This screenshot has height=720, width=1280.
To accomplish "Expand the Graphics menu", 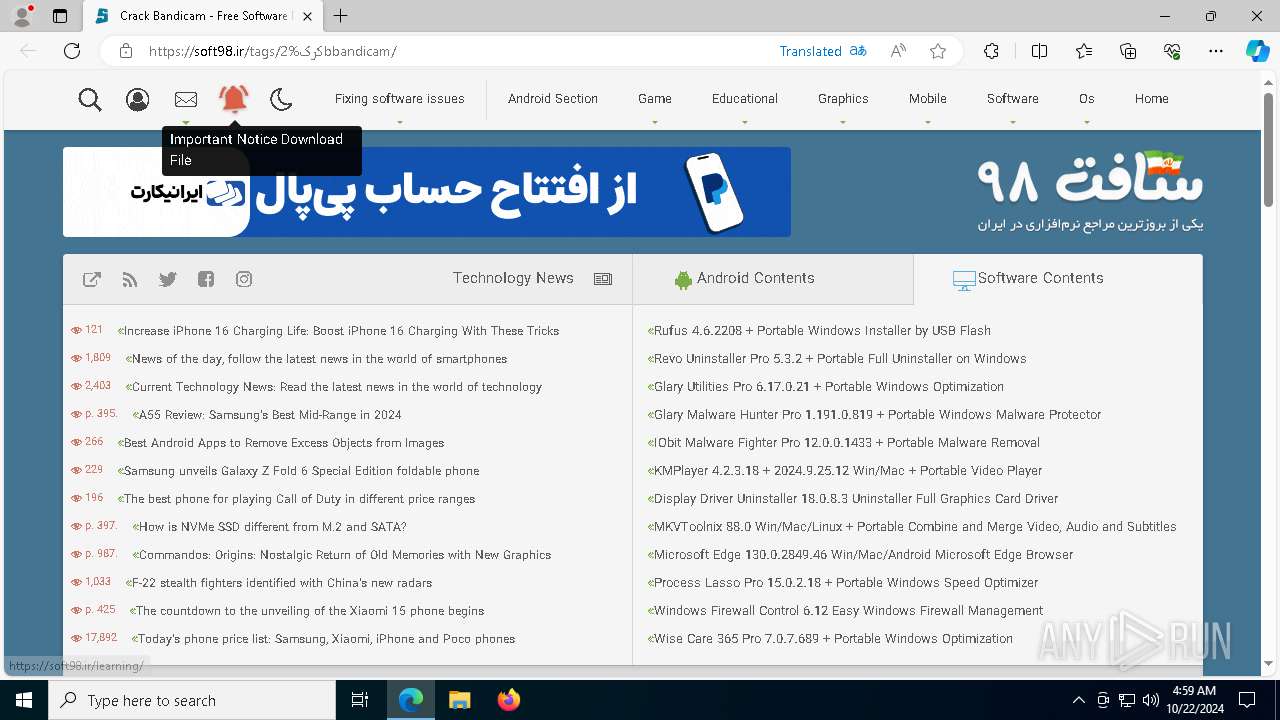I will 843,99.
